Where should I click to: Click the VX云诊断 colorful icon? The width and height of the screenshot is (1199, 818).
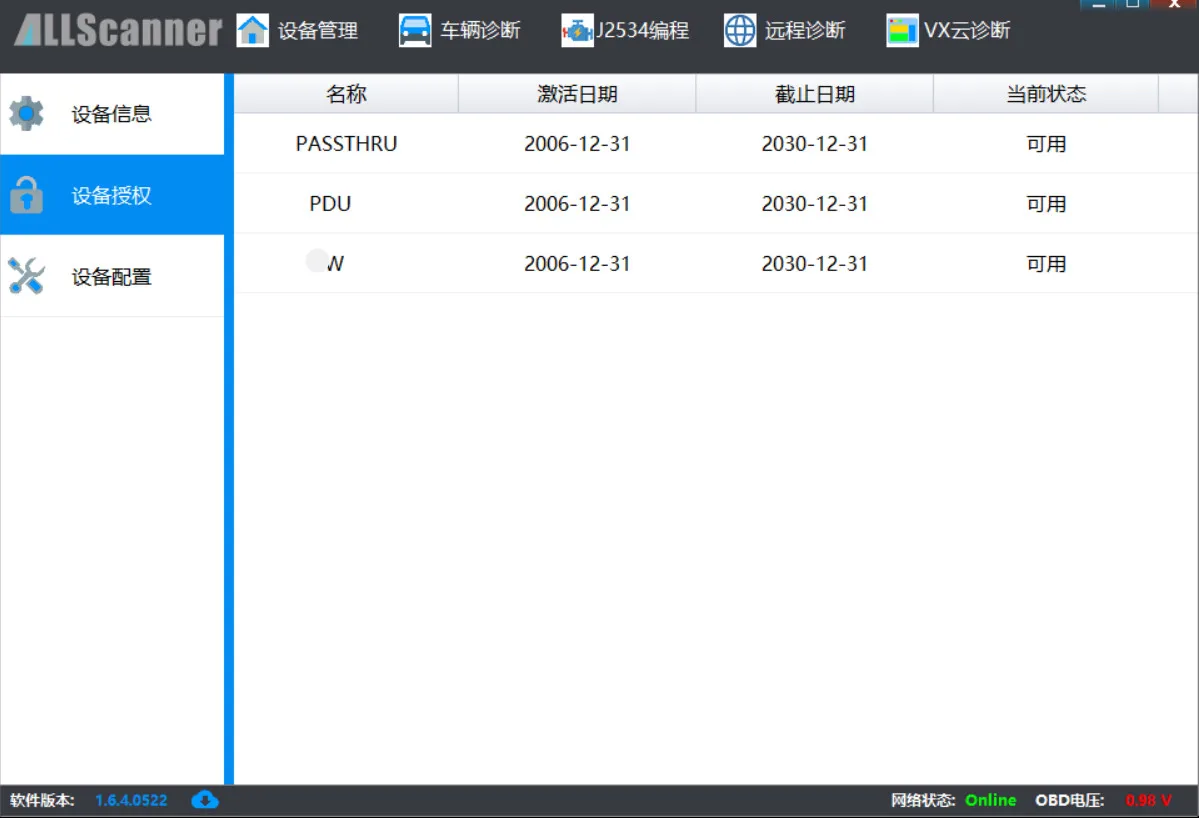pyautogui.click(x=902, y=31)
